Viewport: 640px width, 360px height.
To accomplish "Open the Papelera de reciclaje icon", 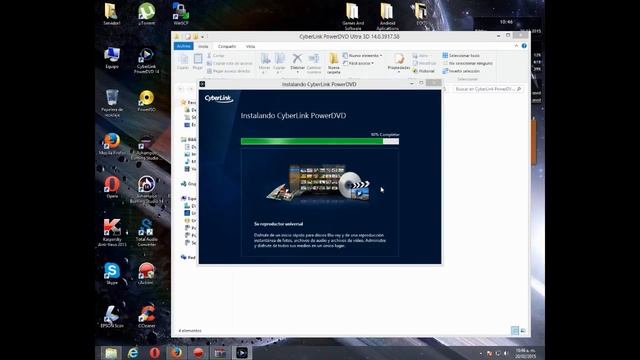I will [x=112, y=103].
